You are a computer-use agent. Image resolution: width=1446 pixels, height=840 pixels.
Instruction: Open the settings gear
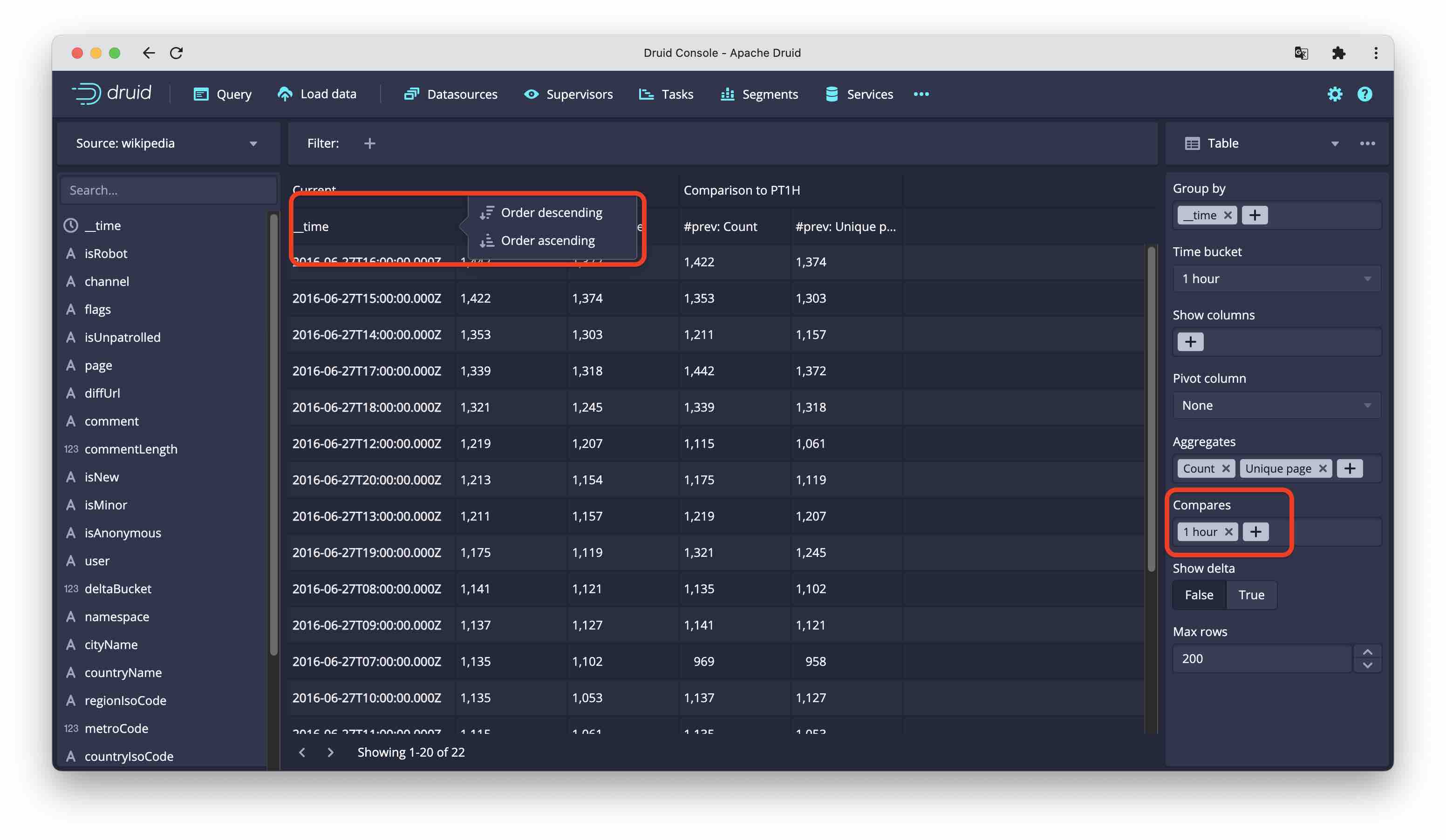click(x=1335, y=94)
